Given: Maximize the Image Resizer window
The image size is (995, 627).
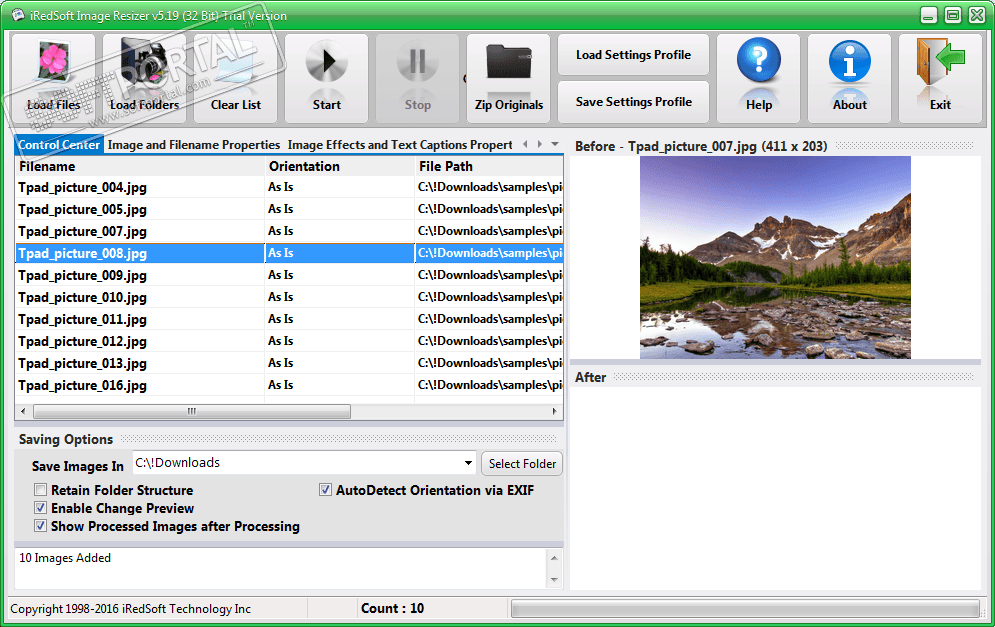Looking at the screenshot, I should (952, 15).
